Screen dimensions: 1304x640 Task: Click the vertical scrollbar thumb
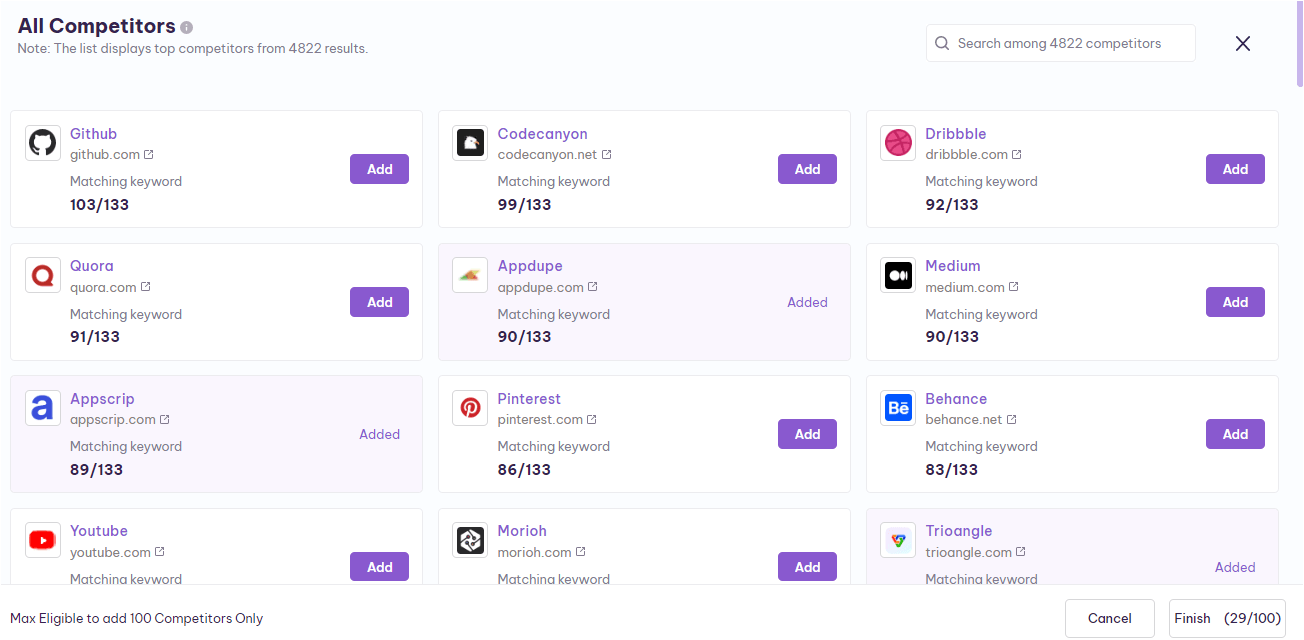1299,45
